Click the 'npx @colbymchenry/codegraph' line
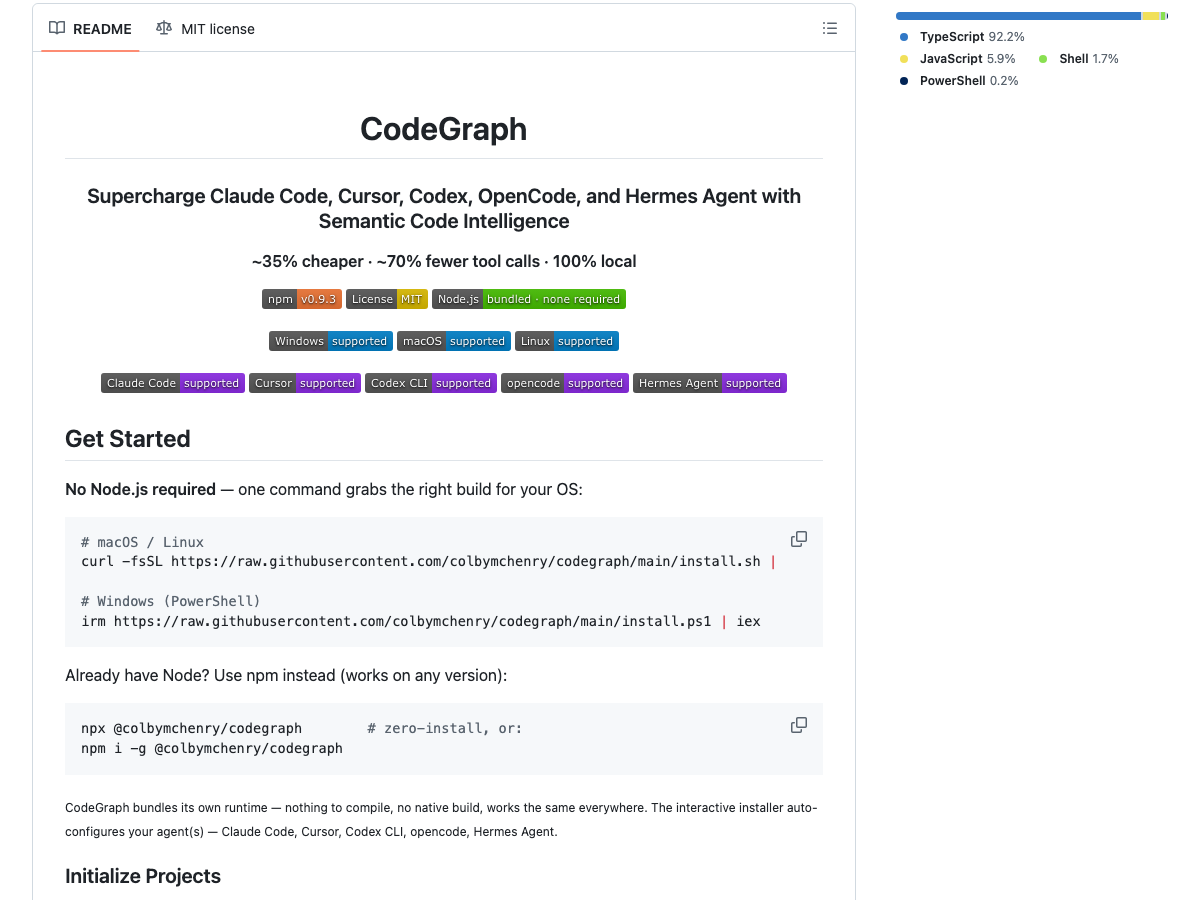Image resolution: width=1200 pixels, height=900 pixels. 191,728
